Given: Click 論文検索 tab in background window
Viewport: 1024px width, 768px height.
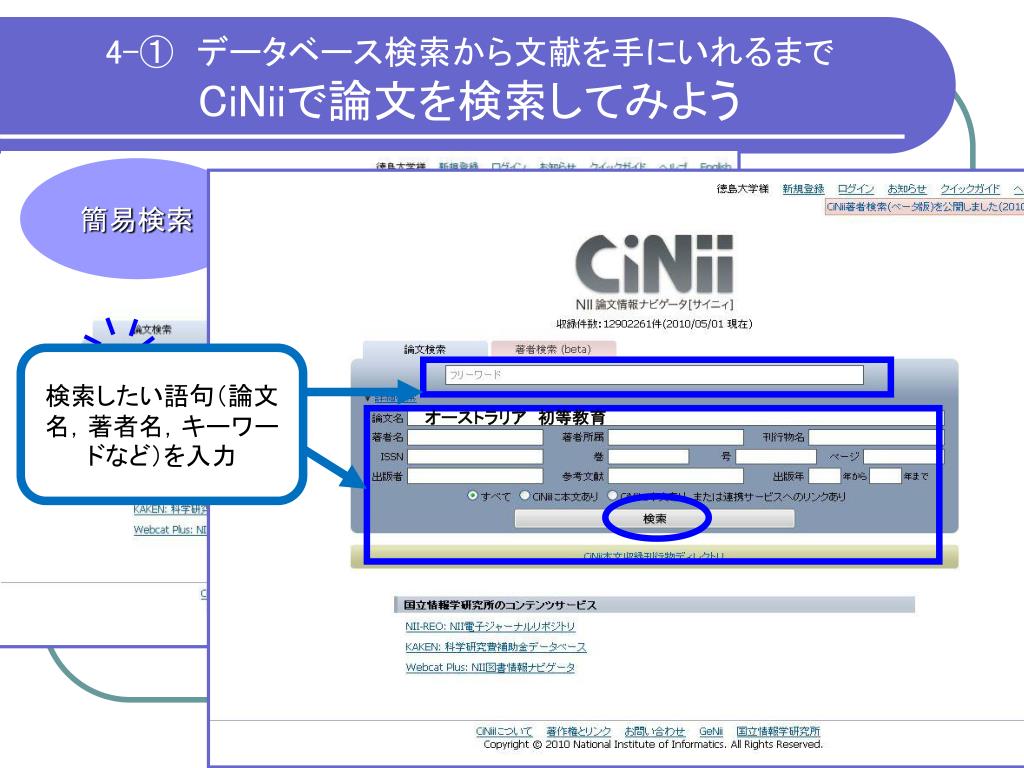Looking at the screenshot, I should tap(151, 330).
